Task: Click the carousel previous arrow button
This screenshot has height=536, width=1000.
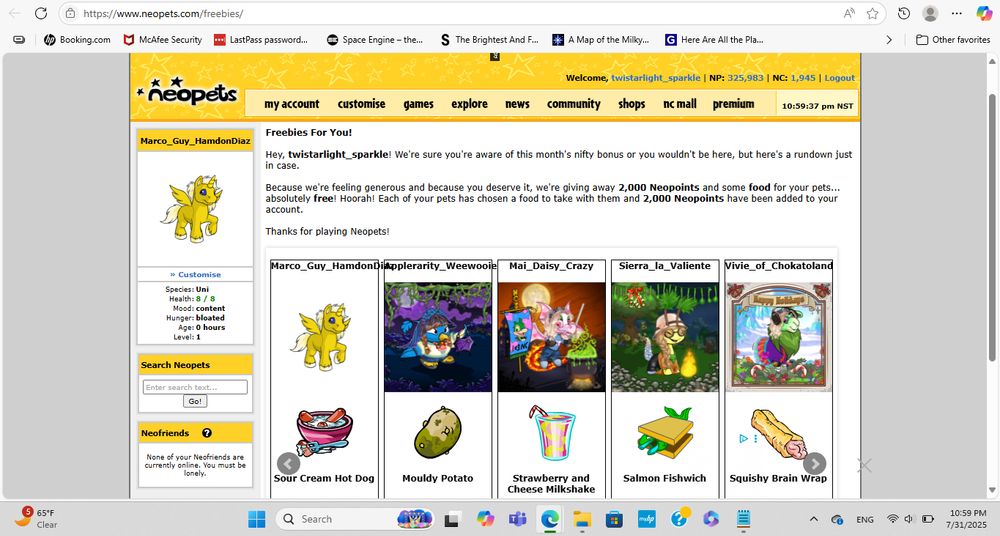Action: 288,463
